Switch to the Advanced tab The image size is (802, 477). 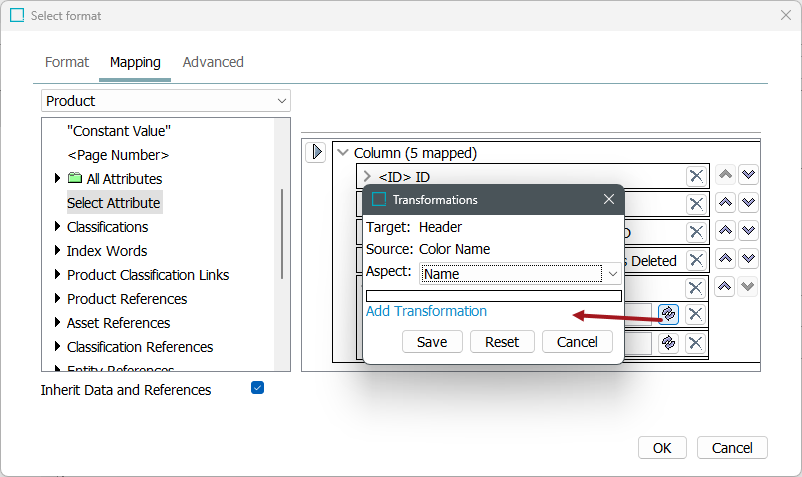coord(213,62)
